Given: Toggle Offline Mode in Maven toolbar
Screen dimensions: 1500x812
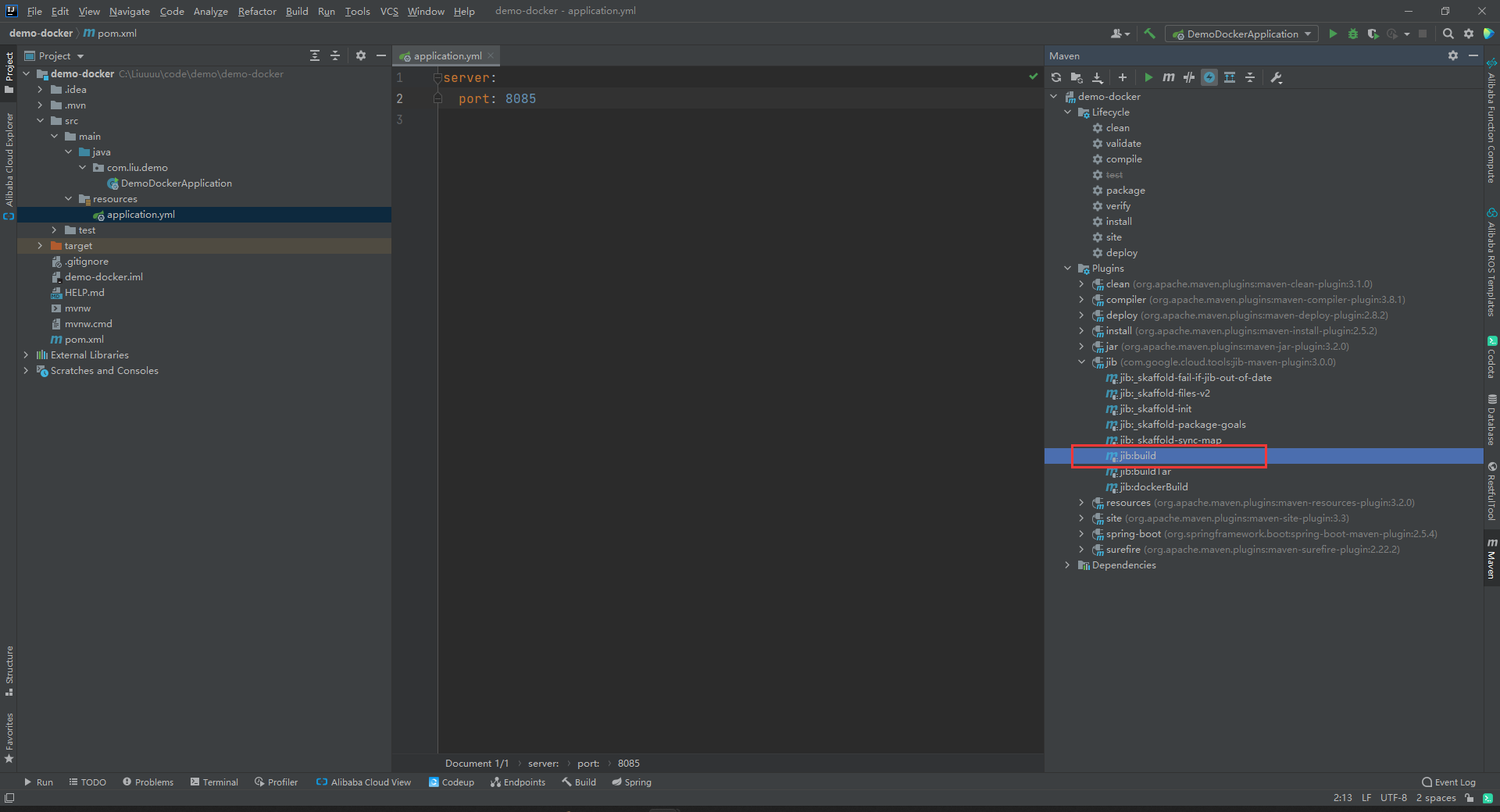Looking at the screenshot, I should [x=1189, y=77].
